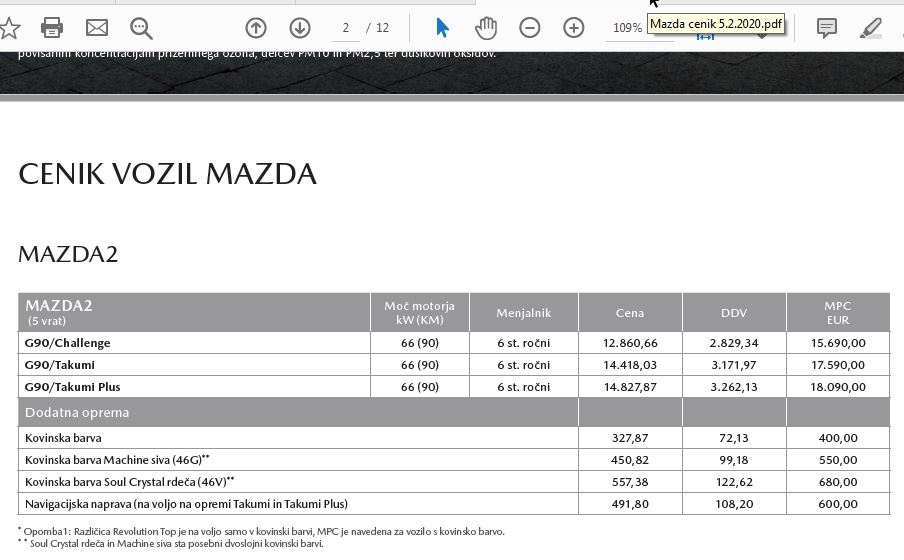Print the document with printer icon

52,28
